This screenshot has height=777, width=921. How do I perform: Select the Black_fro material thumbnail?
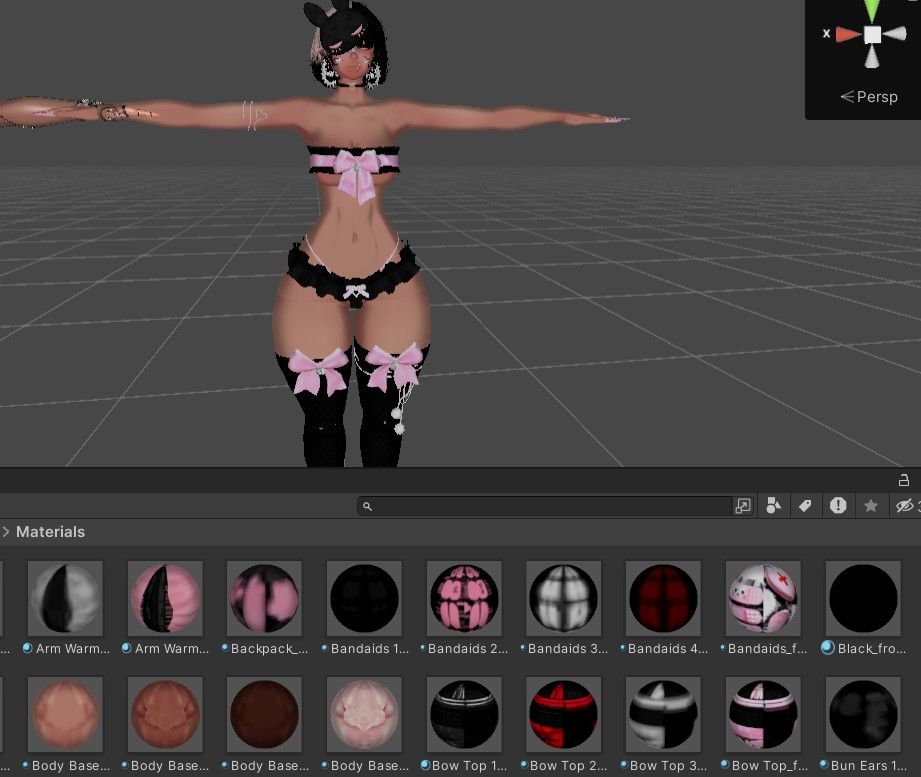863,598
